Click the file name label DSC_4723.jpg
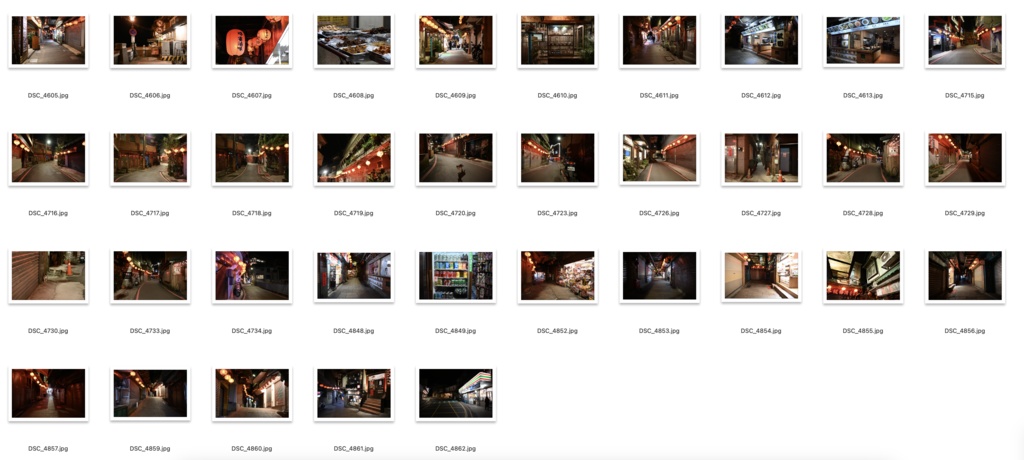This screenshot has width=1024, height=460. click(x=558, y=213)
